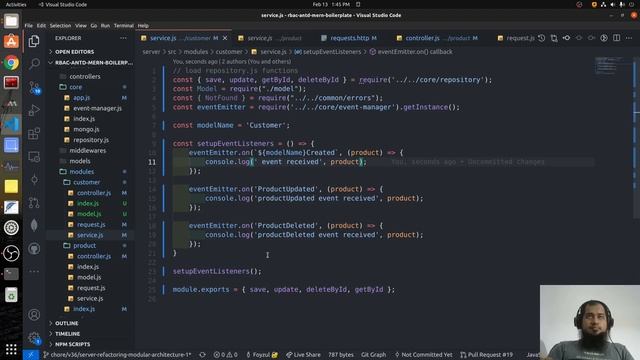Expand the Outline section

pyautogui.click(x=67, y=323)
